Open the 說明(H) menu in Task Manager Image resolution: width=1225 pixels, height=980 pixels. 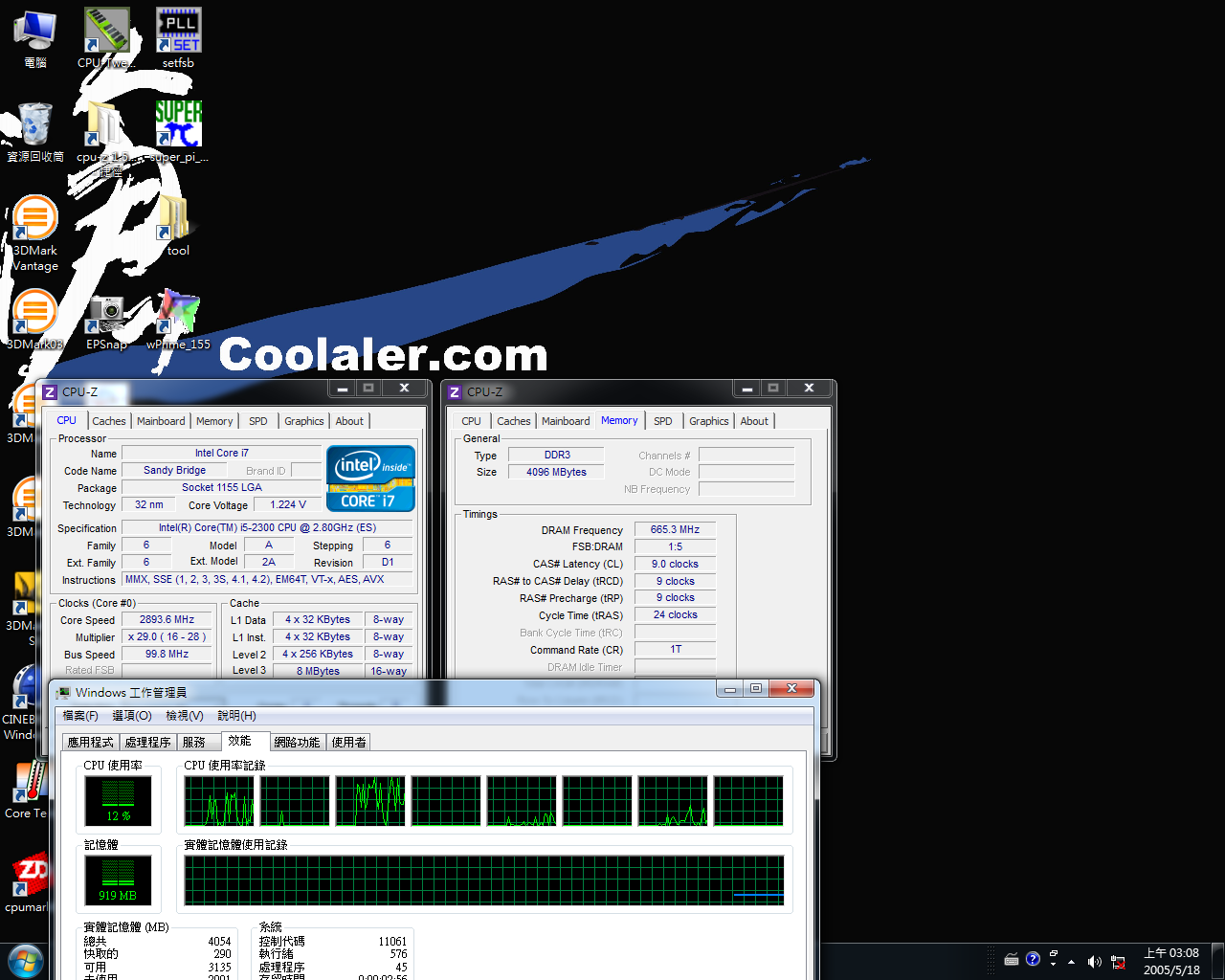(x=236, y=716)
